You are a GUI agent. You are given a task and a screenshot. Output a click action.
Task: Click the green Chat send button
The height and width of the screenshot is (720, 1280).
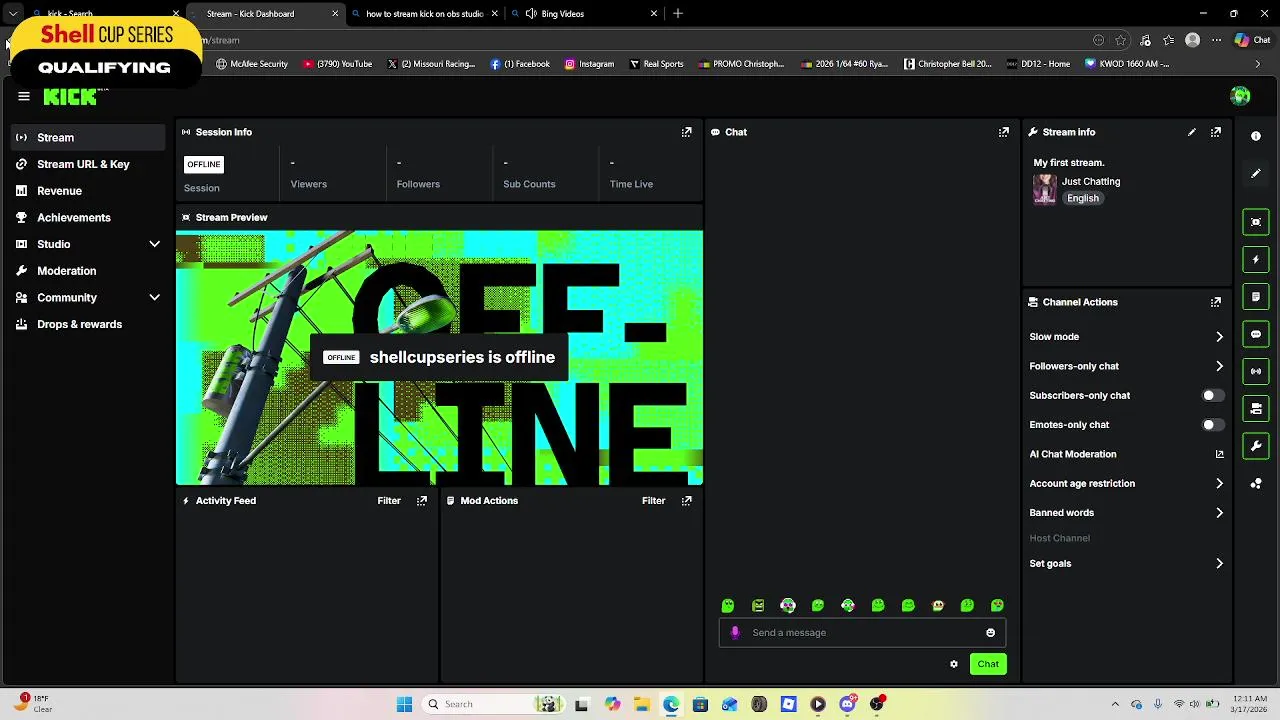(x=988, y=664)
